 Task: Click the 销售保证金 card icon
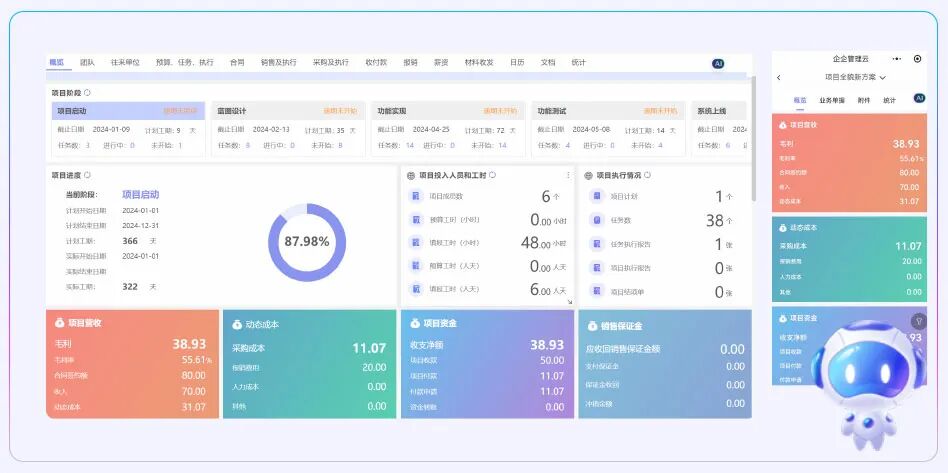591,324
